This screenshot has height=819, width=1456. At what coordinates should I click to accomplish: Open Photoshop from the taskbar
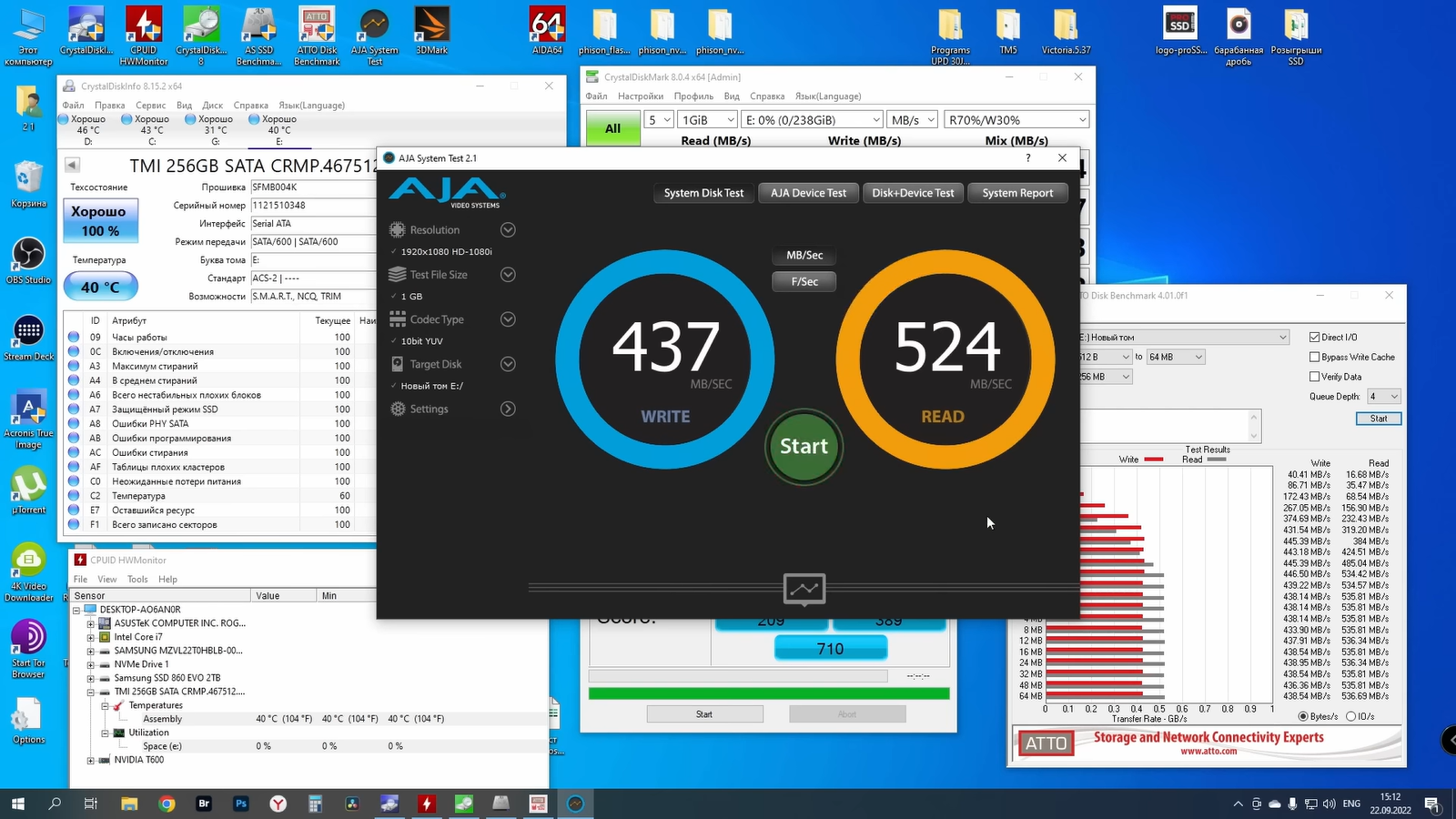click(x=241, y=804)
